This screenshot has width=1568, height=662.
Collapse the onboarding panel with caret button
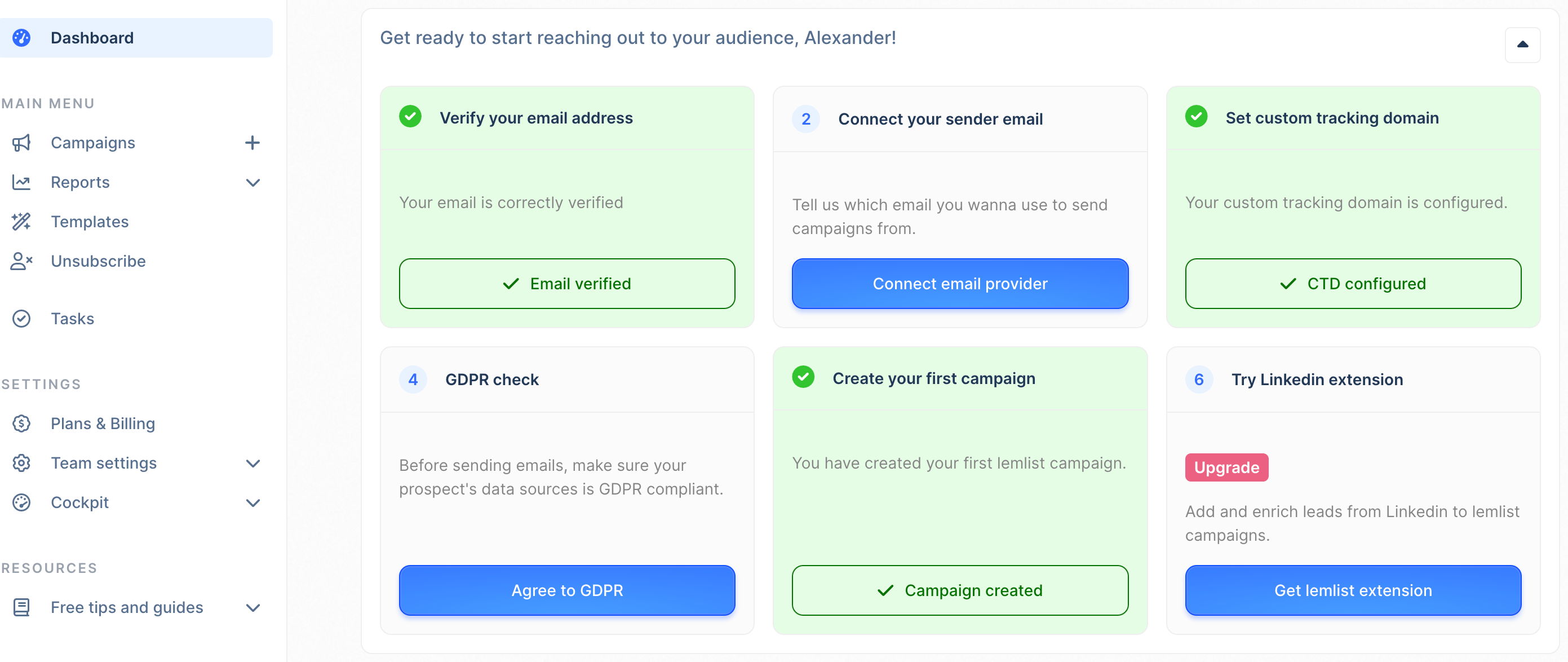pos(1522,45)
